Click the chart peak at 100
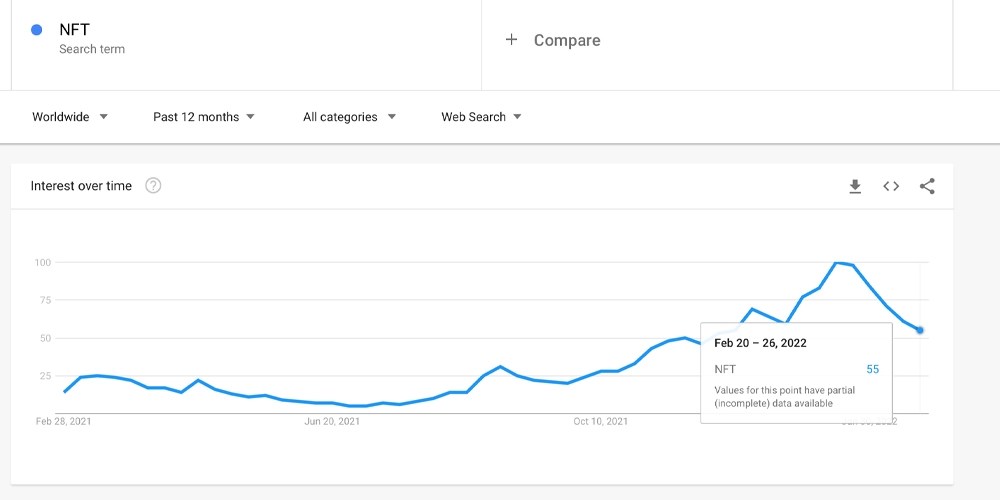Viewport: 1000px width, 500px height. pyautogui.click(x=836, y=263)
